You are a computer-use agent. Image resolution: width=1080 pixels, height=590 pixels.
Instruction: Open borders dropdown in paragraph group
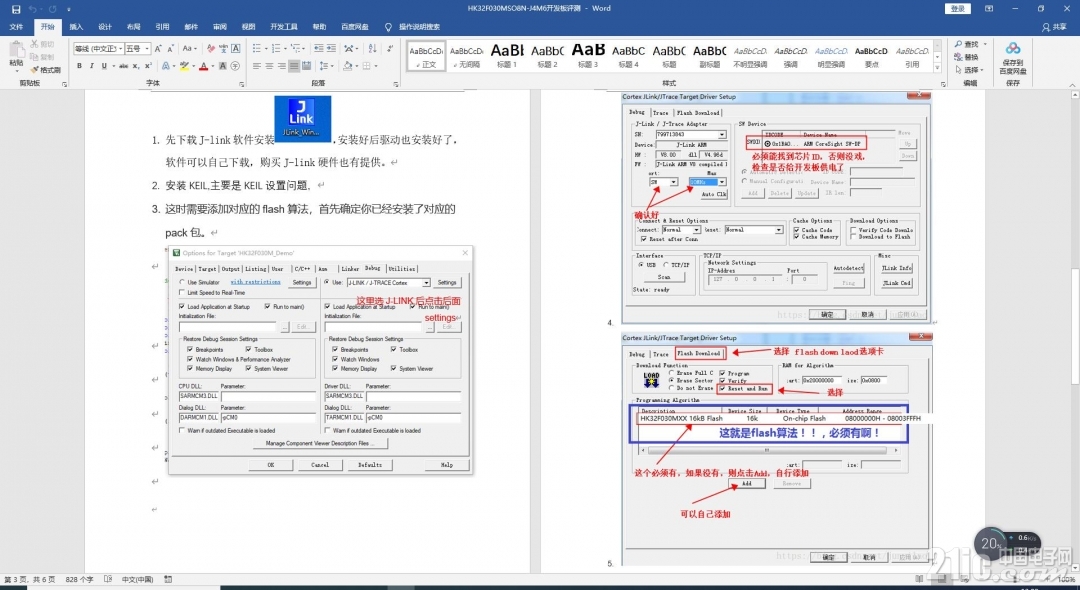(376, 66)
